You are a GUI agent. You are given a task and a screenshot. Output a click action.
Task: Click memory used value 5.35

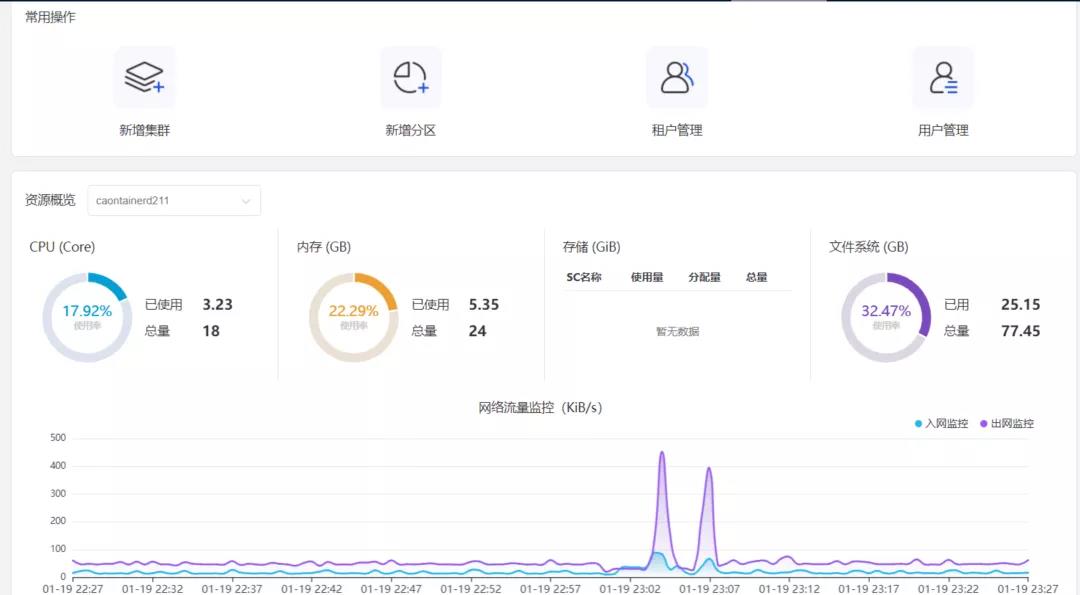click(x=484, y=304)
